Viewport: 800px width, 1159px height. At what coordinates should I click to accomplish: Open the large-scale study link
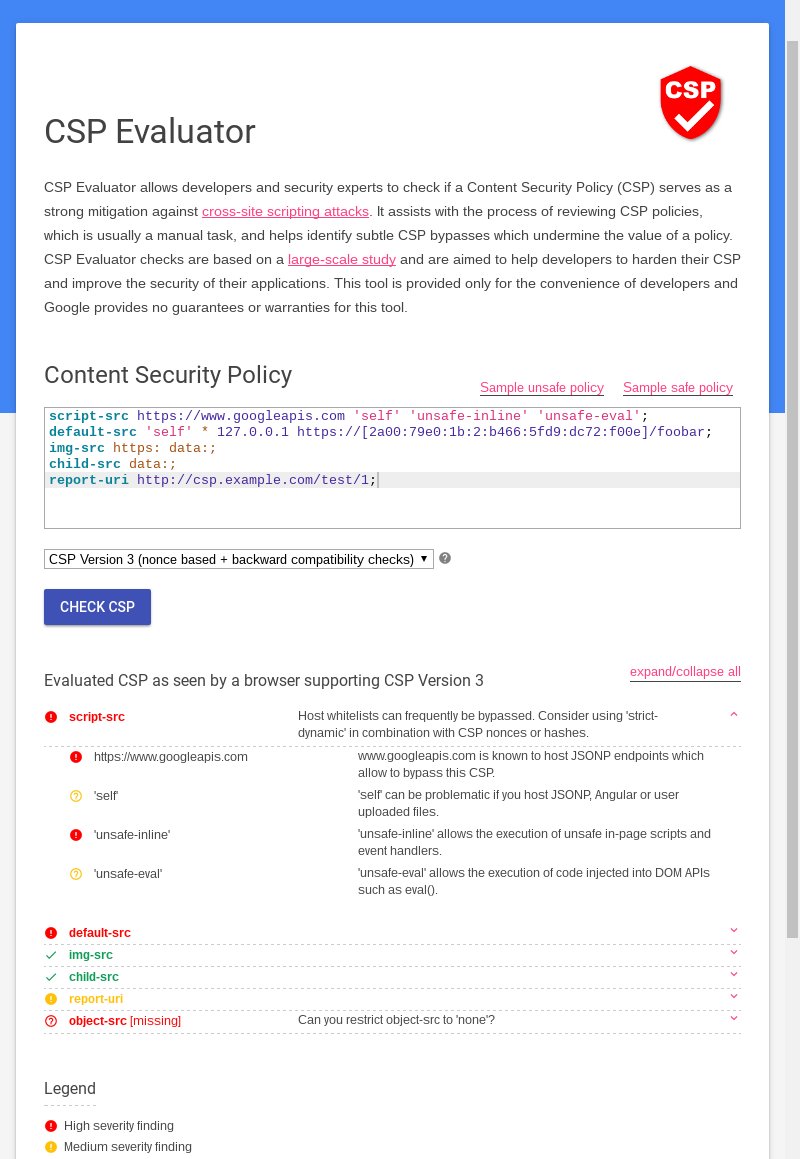point(342,259)
